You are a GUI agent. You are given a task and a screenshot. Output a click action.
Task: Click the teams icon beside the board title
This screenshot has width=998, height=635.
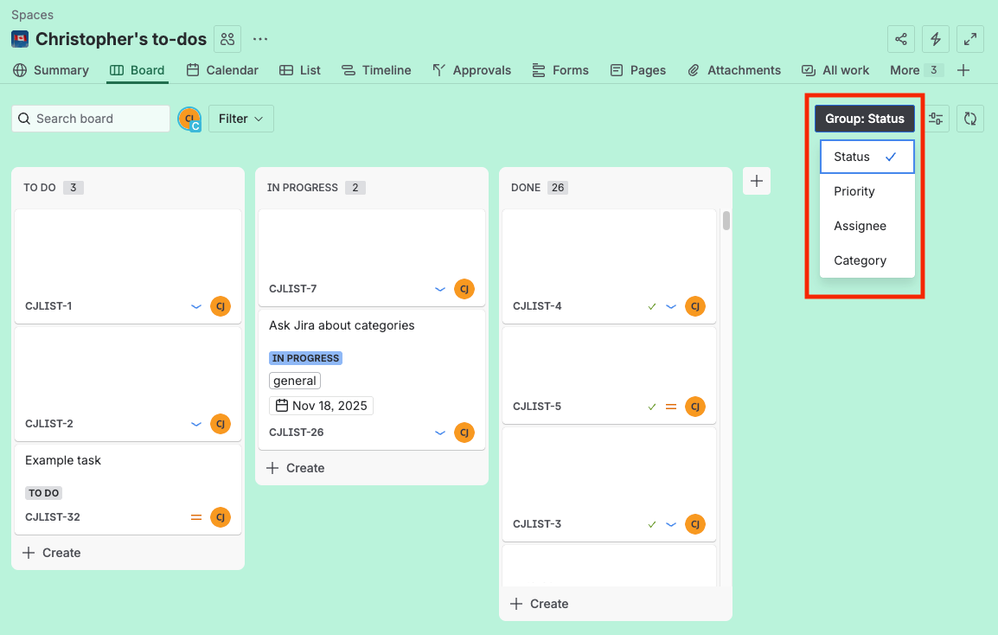(x=227, y=38)
